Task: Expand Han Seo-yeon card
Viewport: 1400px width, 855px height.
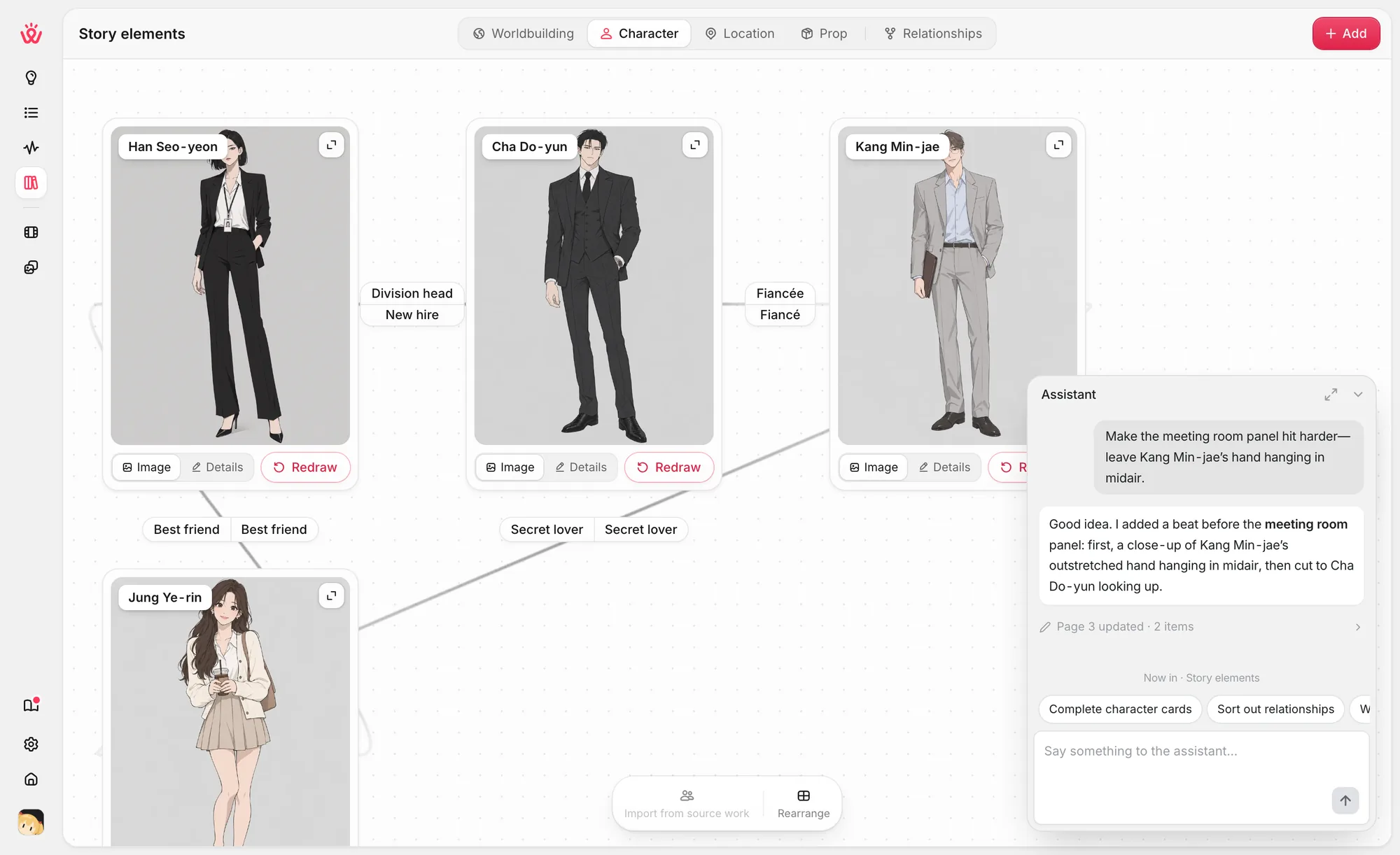Action: [x=331, y=145]
